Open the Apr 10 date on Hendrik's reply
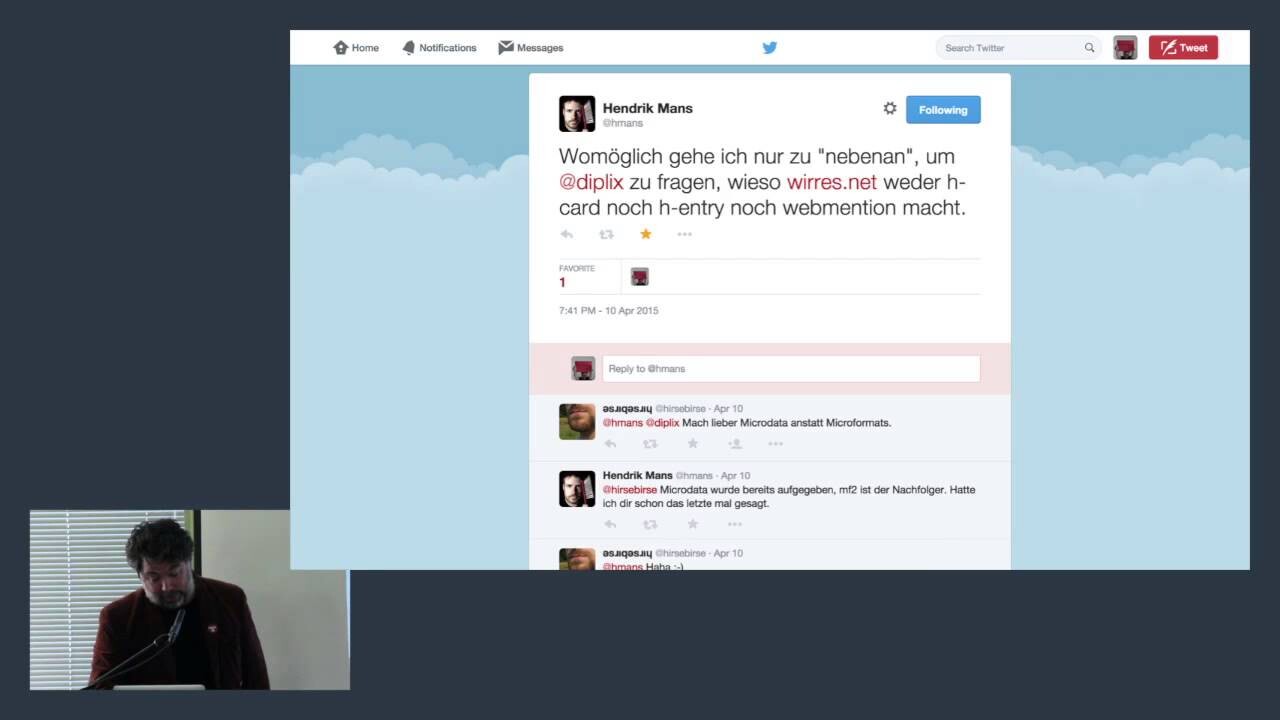Image resolution: width=1280 pixels, height=720 pixels. (735, 476)
